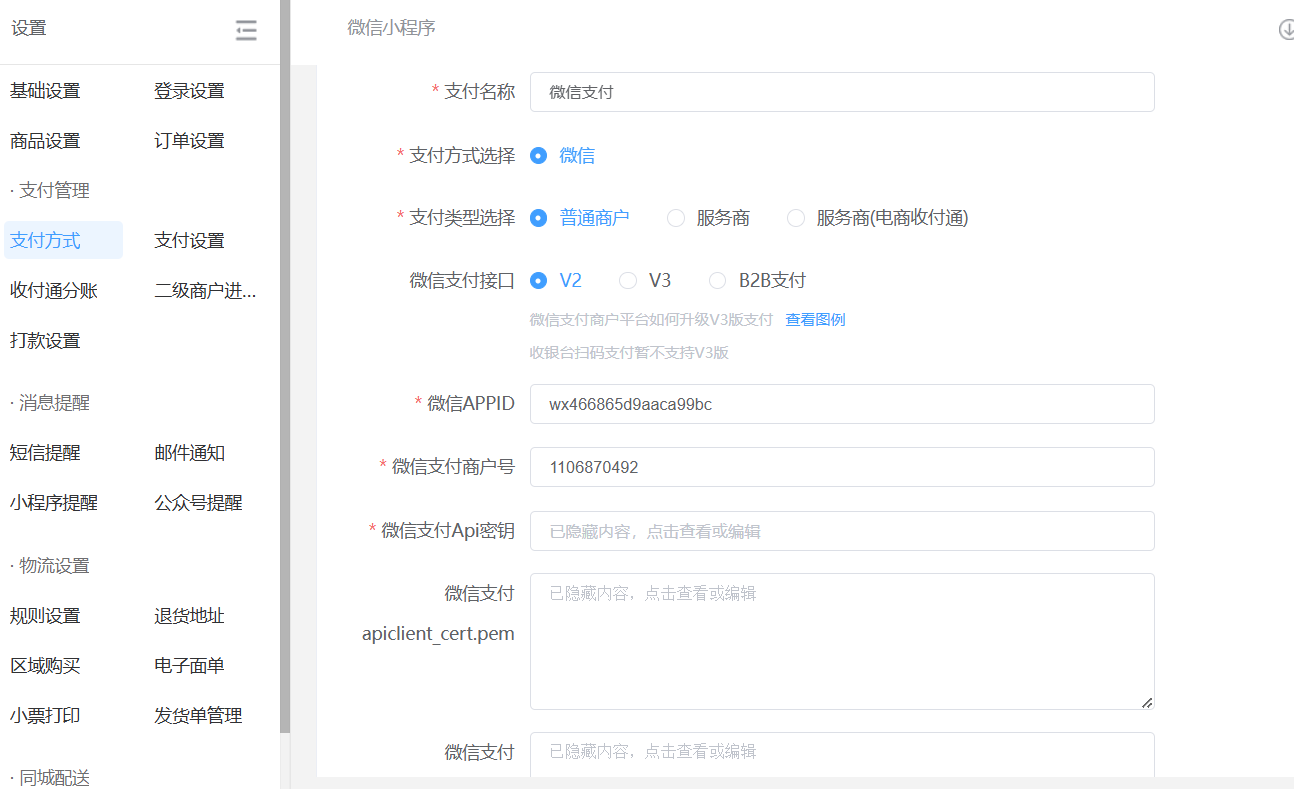
Task: Click the 微信支付商户号 input field
Action: (x=842, y=467)
